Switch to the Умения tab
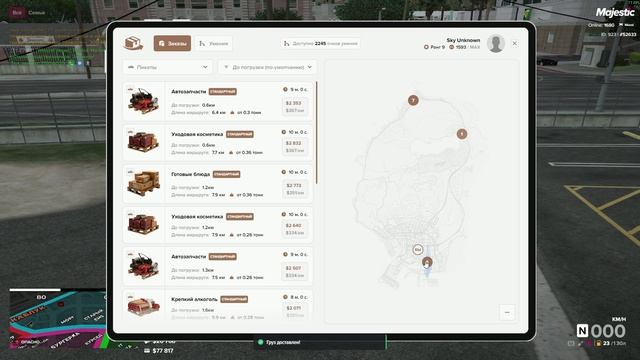Viewport: 640px width, 360px height. [x=213, y=43]
